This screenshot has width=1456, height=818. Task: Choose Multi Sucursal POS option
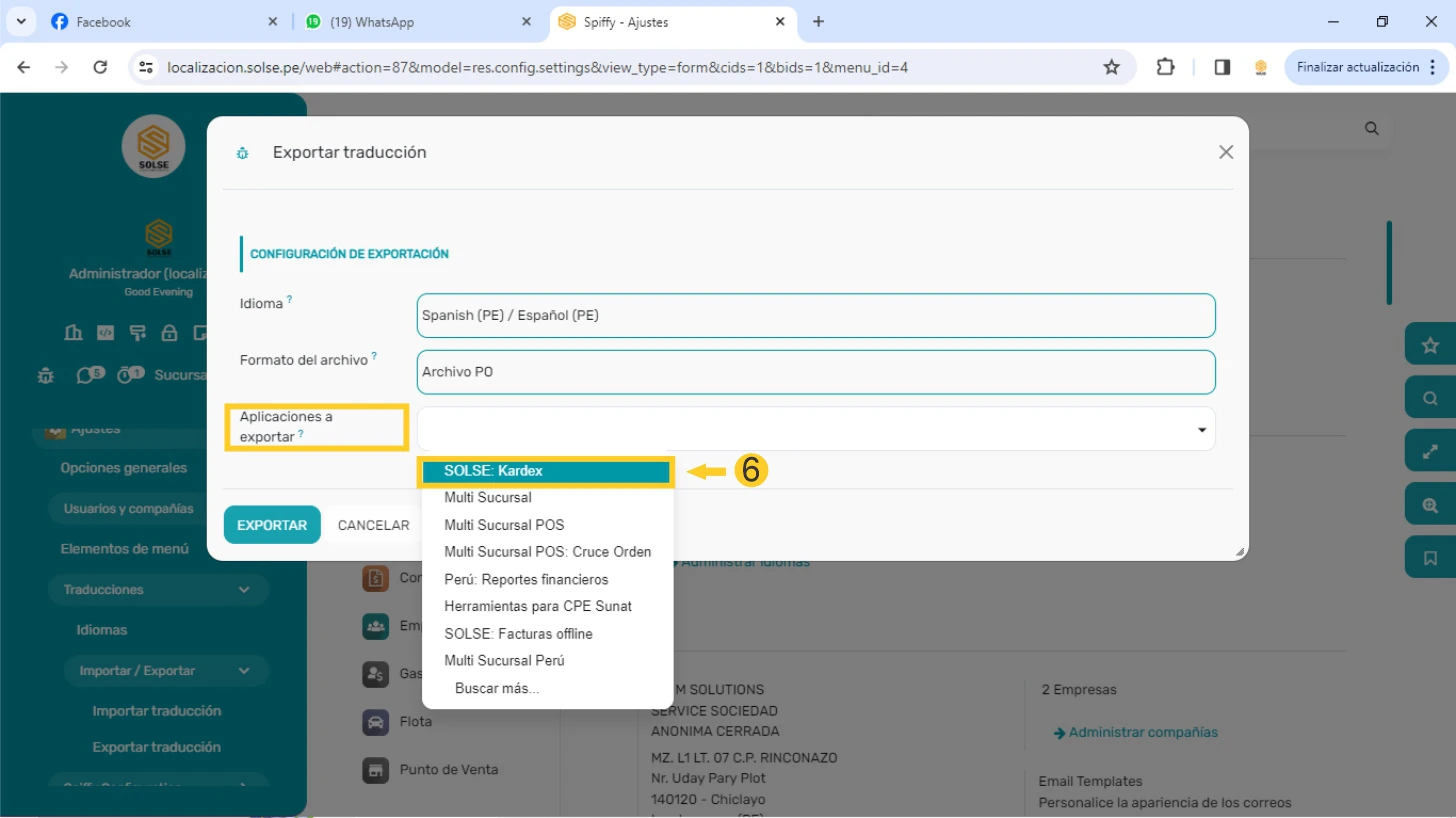[504, 525]
